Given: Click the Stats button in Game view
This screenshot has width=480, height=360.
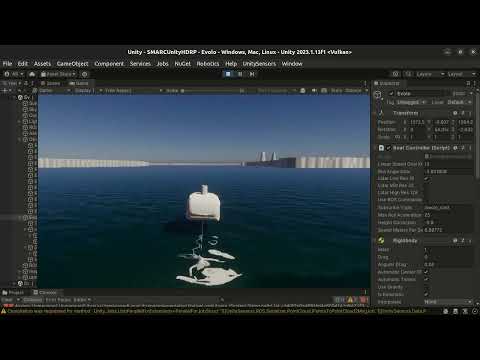Looking at the screenshot, I should (336, 91).
